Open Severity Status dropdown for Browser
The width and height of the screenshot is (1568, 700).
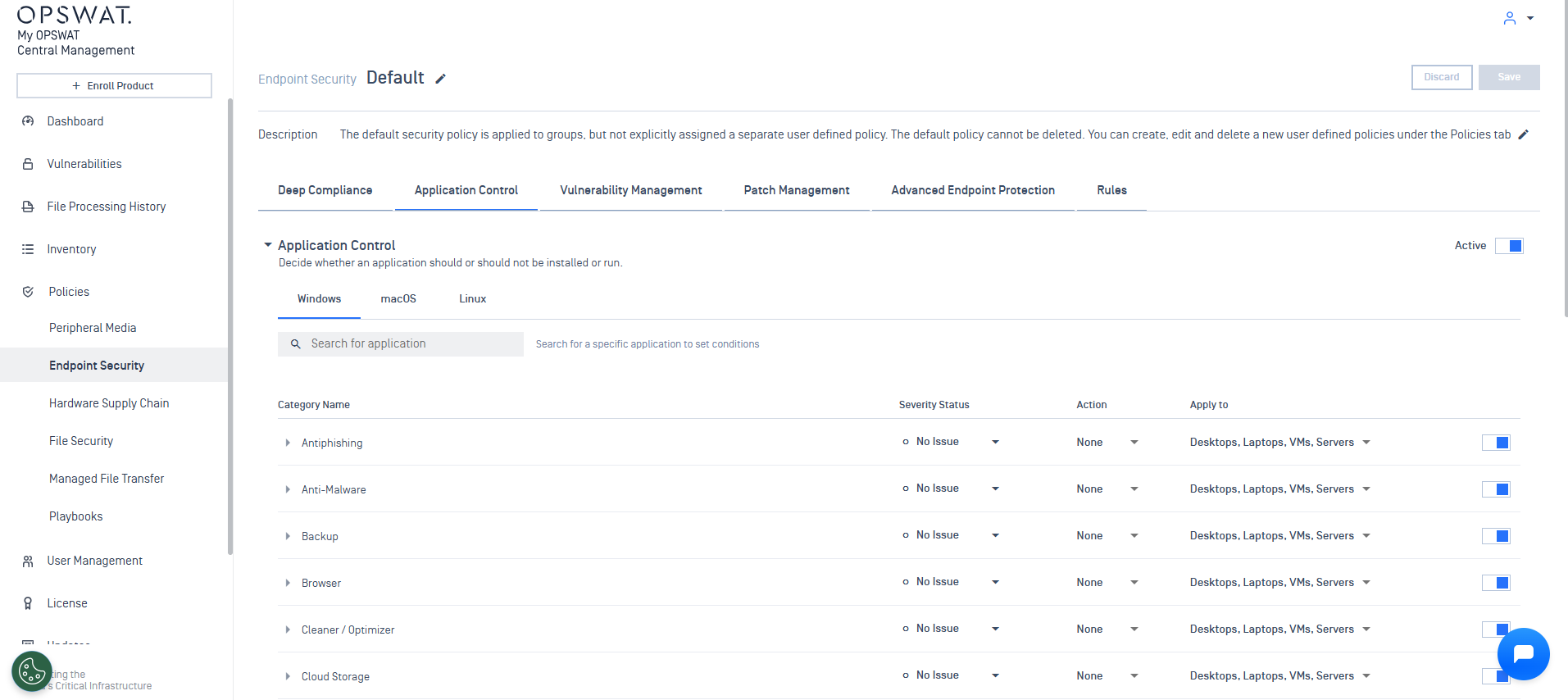click(995, 582)
